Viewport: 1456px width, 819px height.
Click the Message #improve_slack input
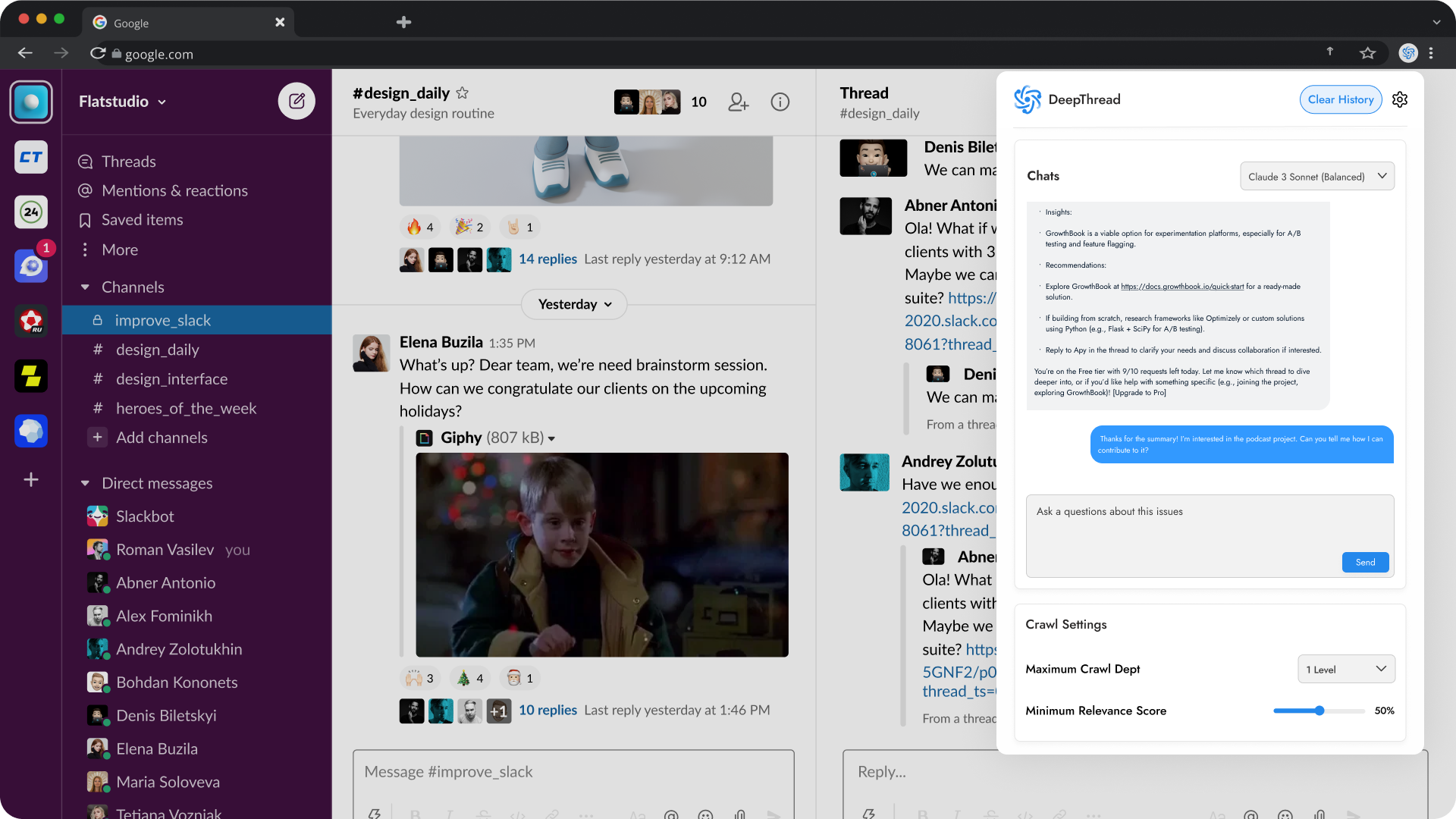click(573, 772)
